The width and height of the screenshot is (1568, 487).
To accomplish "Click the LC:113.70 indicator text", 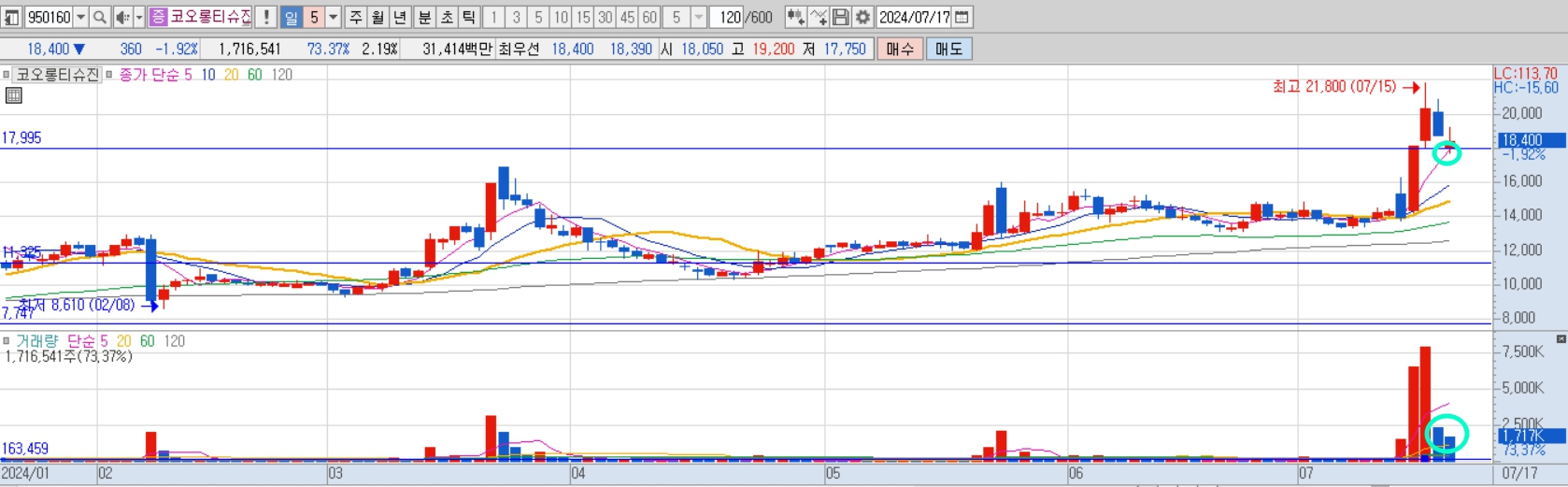I will pos(1526,73).
